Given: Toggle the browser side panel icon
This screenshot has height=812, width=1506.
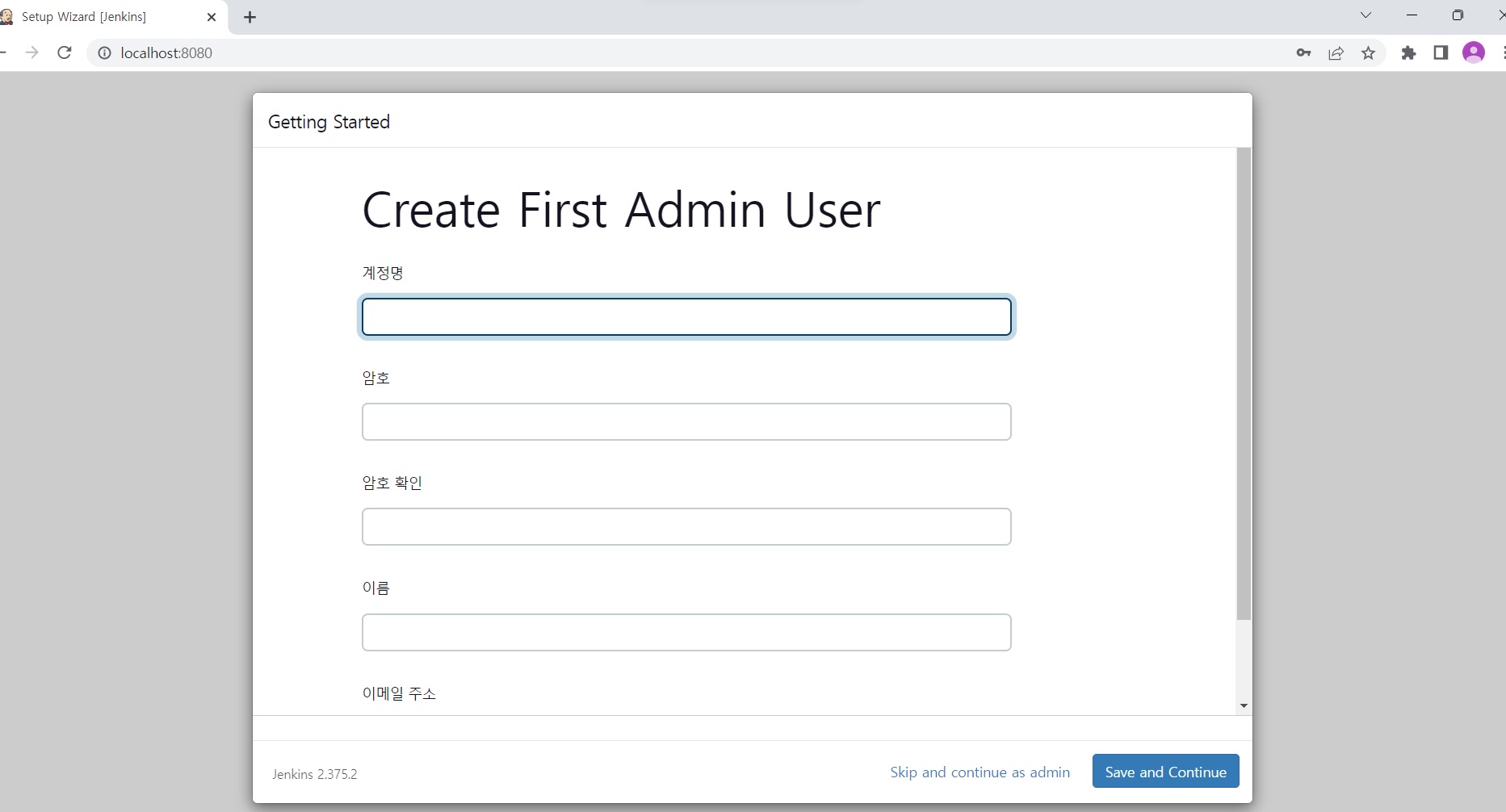Looking at the screenshot, I should click(x=1441, y=52).
